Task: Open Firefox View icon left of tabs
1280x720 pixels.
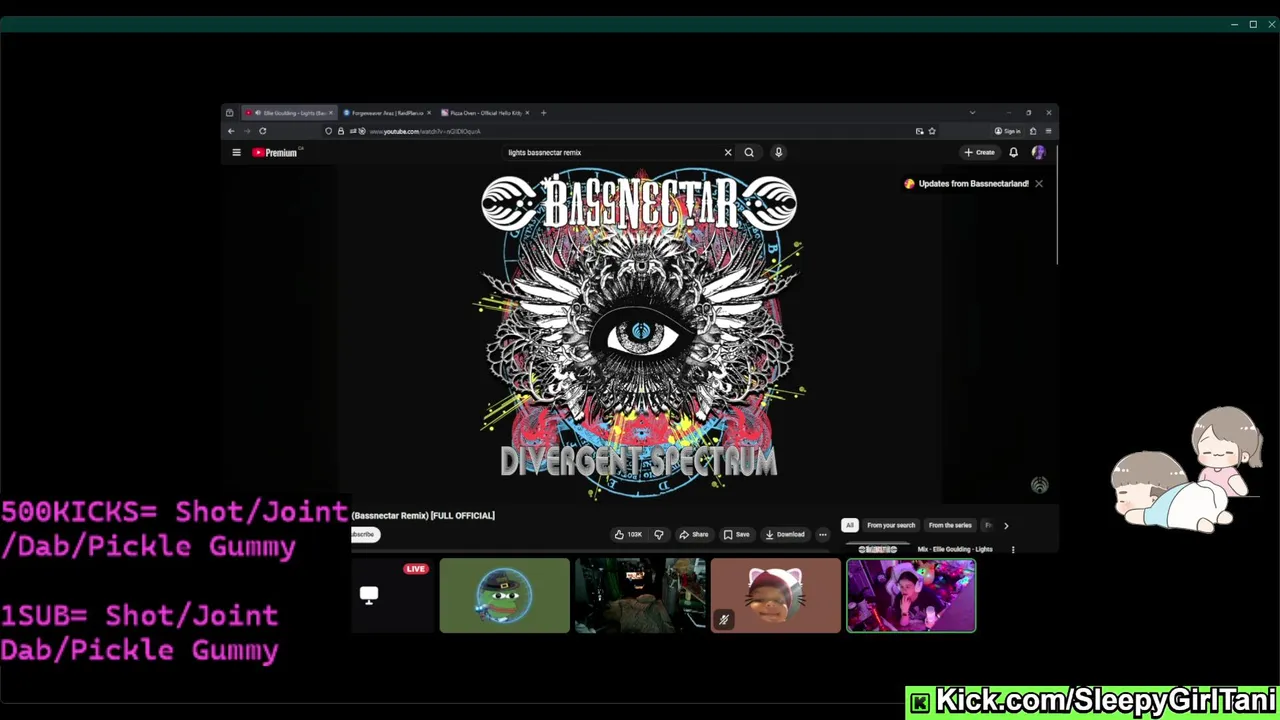Action: click(229, 113)
